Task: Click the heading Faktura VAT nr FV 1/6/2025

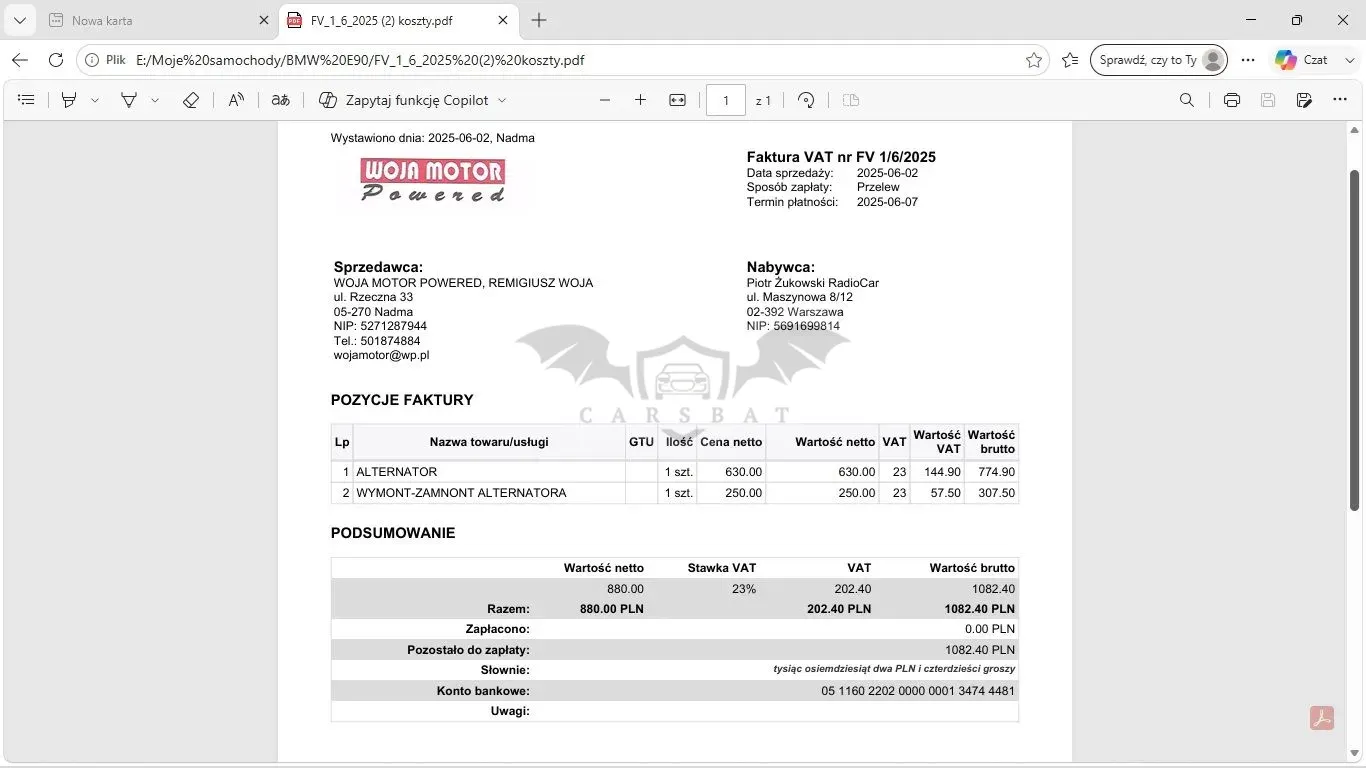Action: (841, 157)
